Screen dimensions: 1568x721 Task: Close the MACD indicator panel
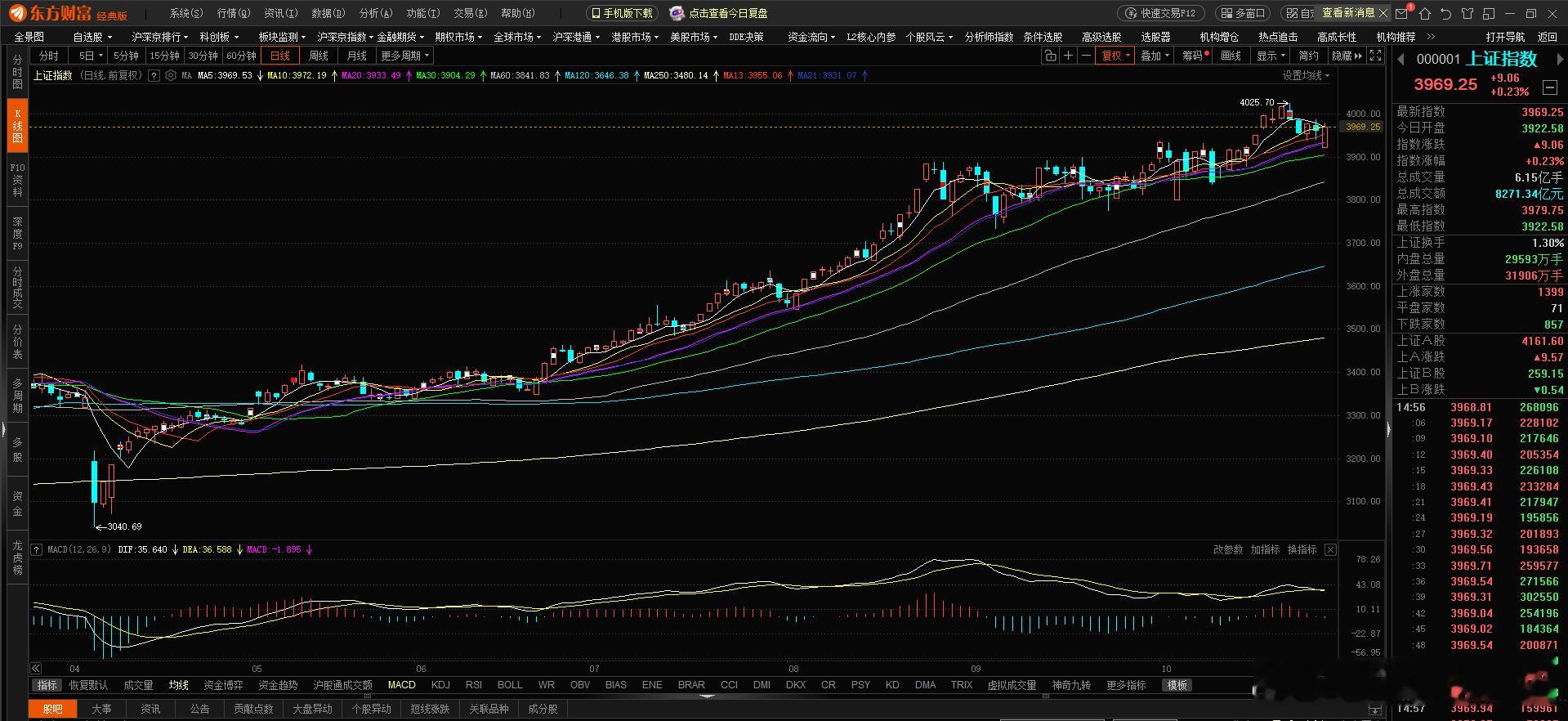[1330, 550]
